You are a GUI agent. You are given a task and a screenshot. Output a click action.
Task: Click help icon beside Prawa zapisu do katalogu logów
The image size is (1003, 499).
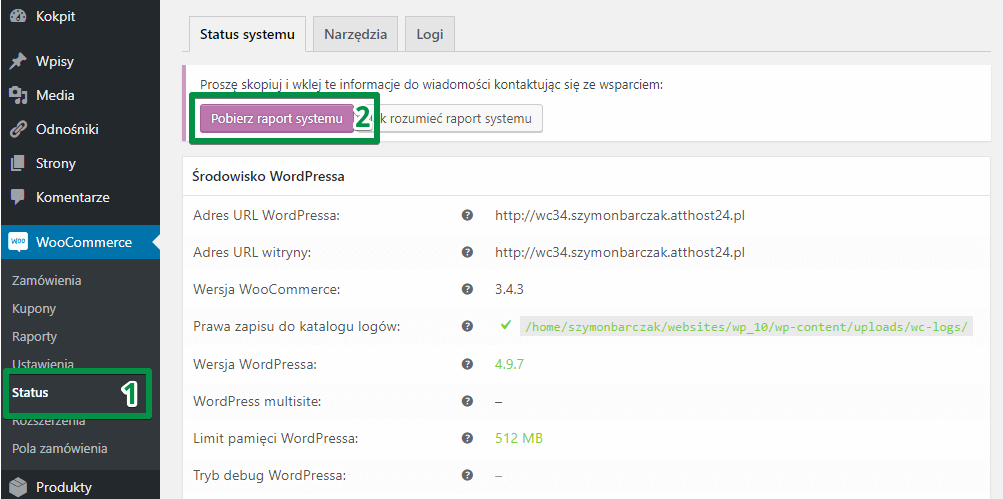[468, 326]
